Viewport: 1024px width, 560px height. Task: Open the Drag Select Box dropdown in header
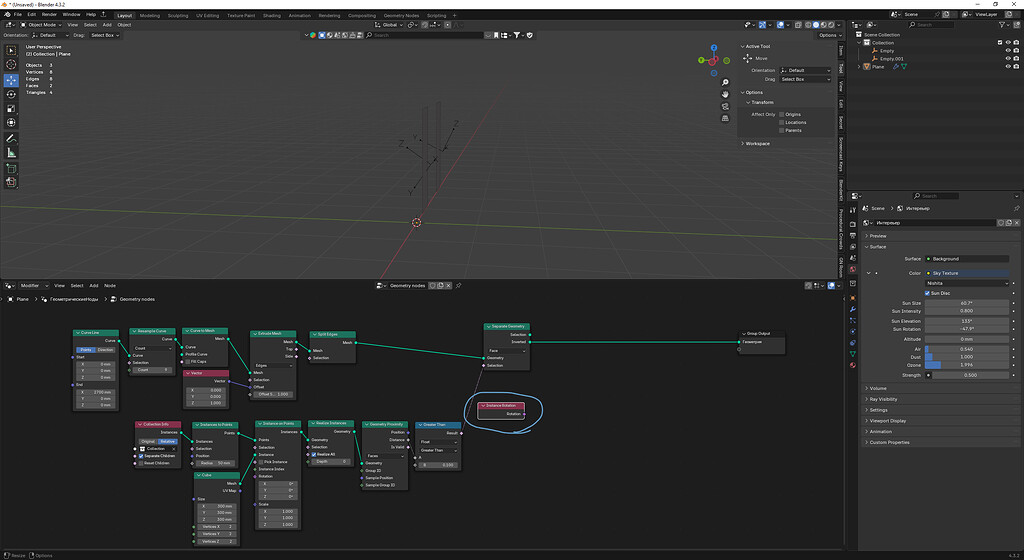click(105, 35)
